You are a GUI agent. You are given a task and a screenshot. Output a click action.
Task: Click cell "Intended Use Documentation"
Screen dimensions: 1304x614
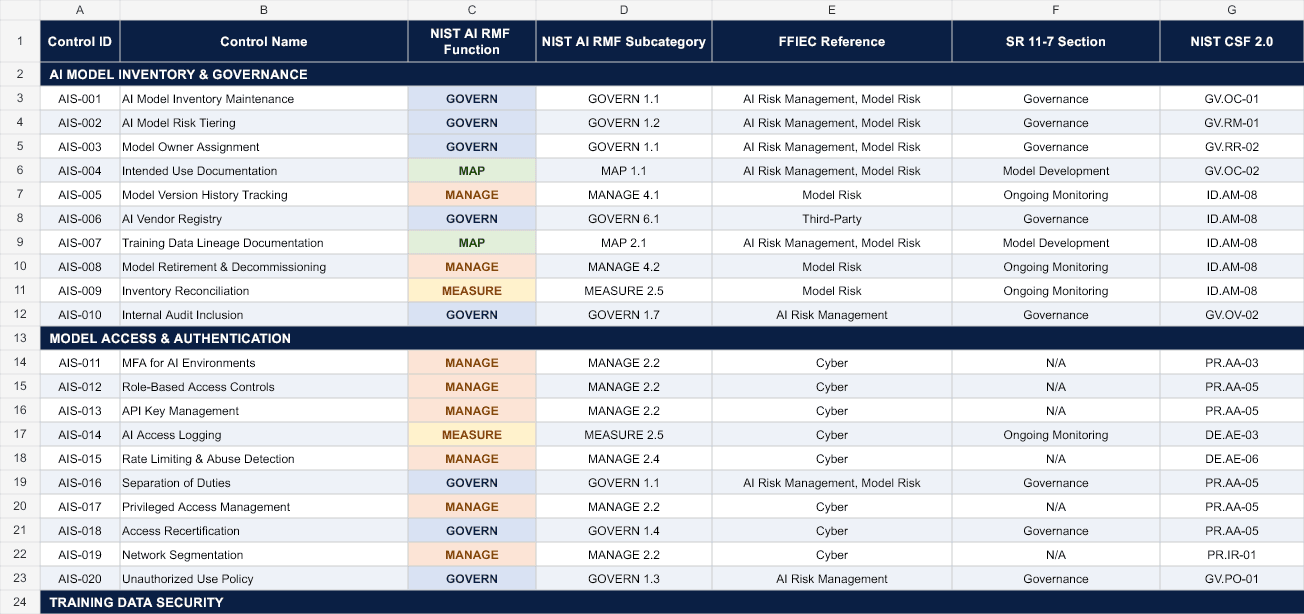point(264,170)
